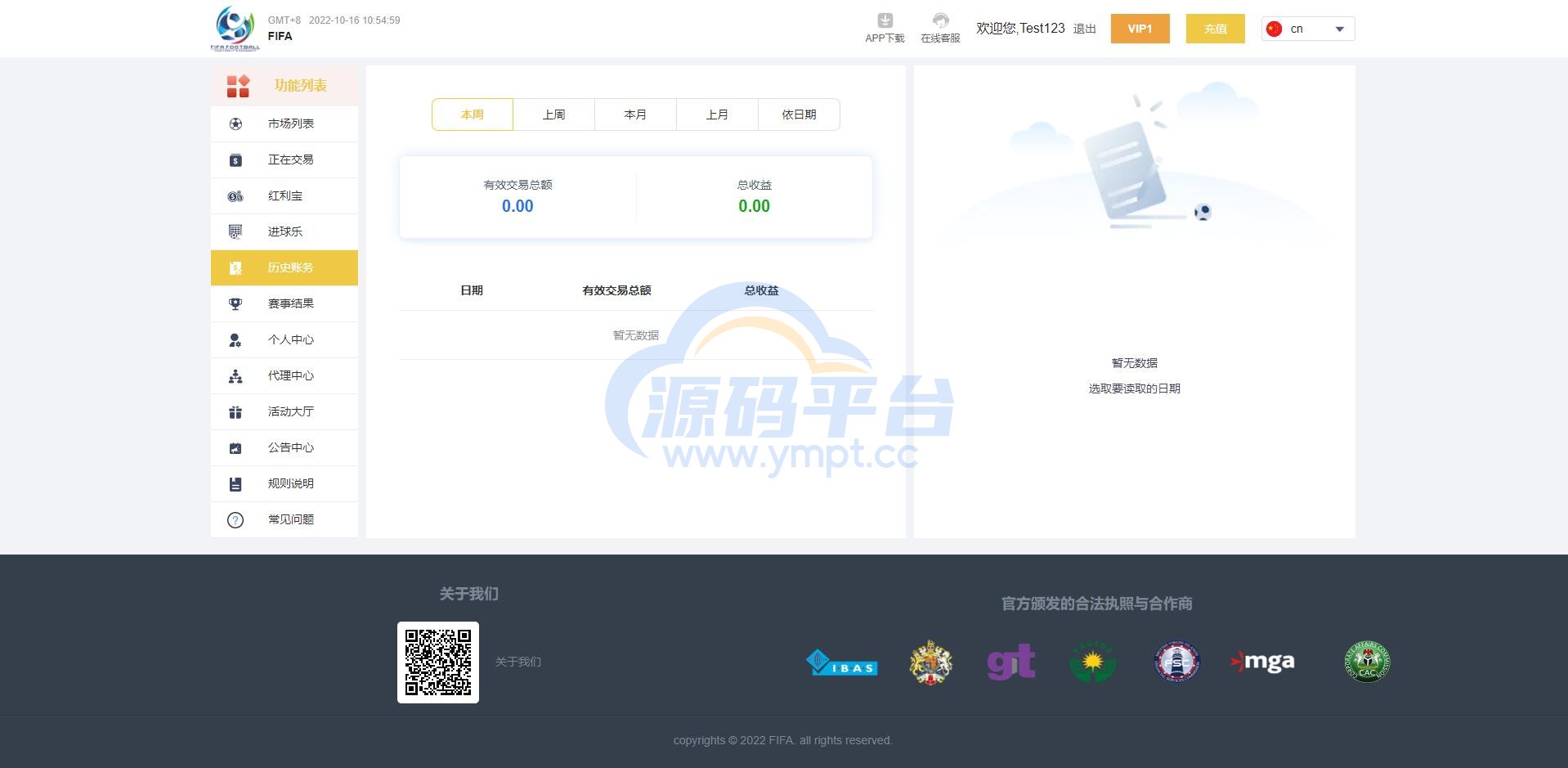Click the 日期 column header

472,290
